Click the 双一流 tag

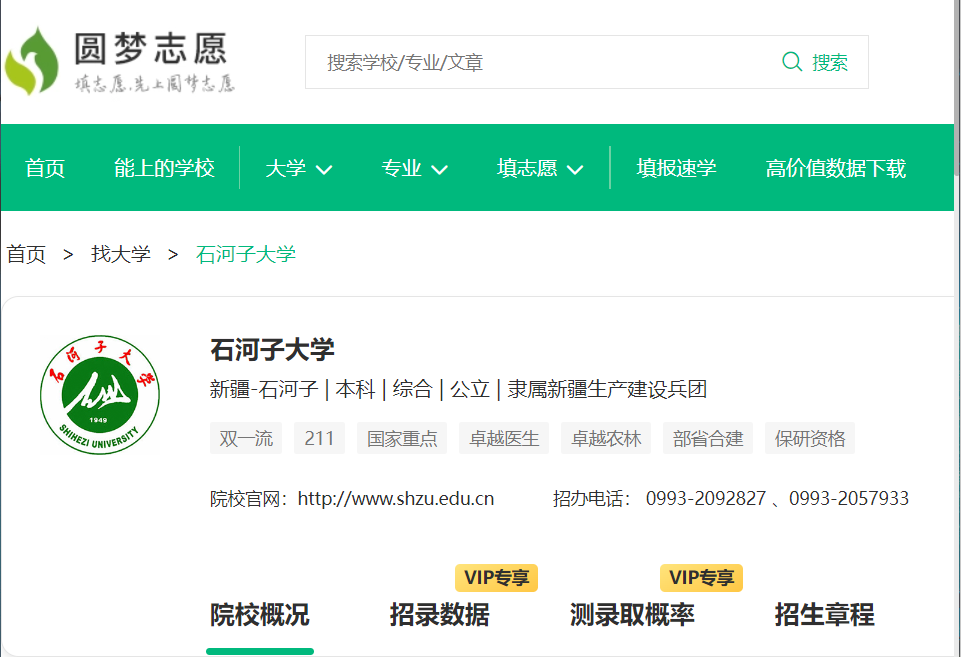pyautogui.click(x=246, y=438)
